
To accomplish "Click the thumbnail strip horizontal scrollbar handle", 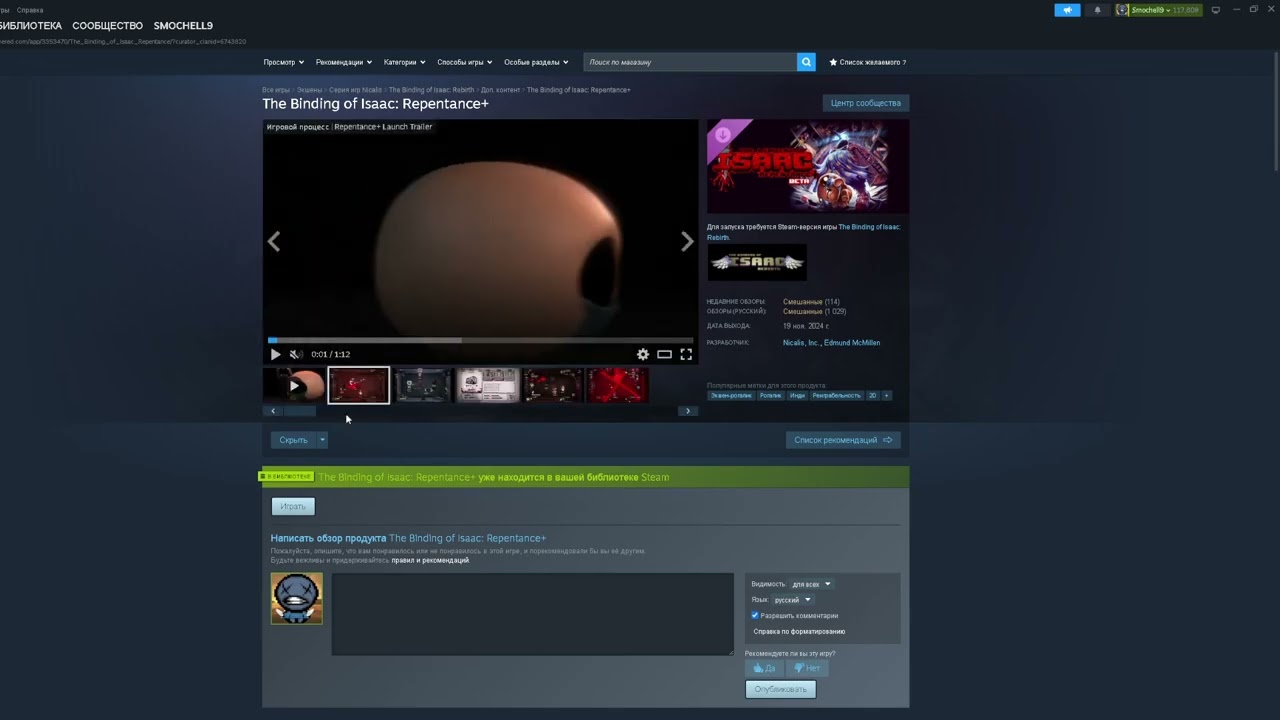I will click(300, 411).
